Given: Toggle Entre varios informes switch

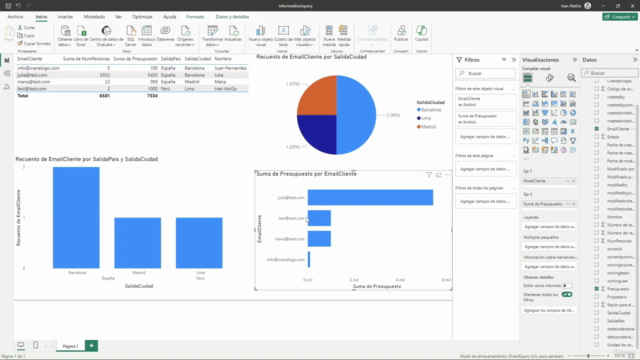Looking at the screenshot, I should (x=567, y=286).
